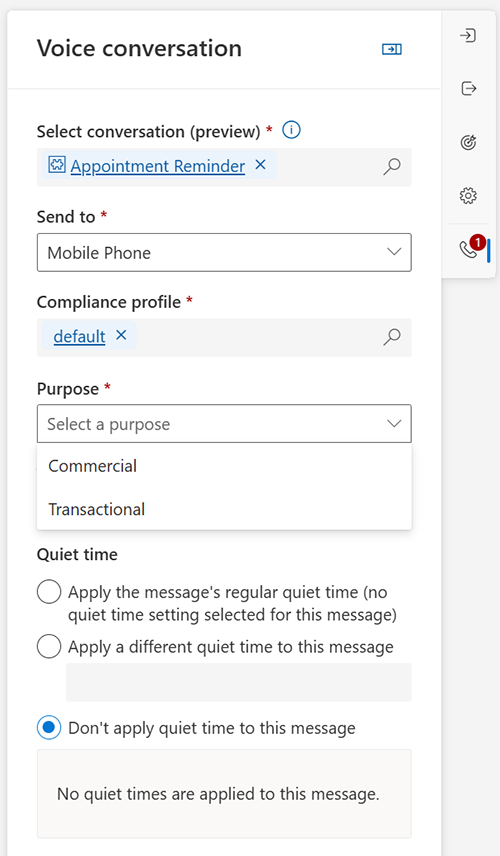Select Don't apply quiet time radio button
500x856 pixels.
tap(49, 728)
